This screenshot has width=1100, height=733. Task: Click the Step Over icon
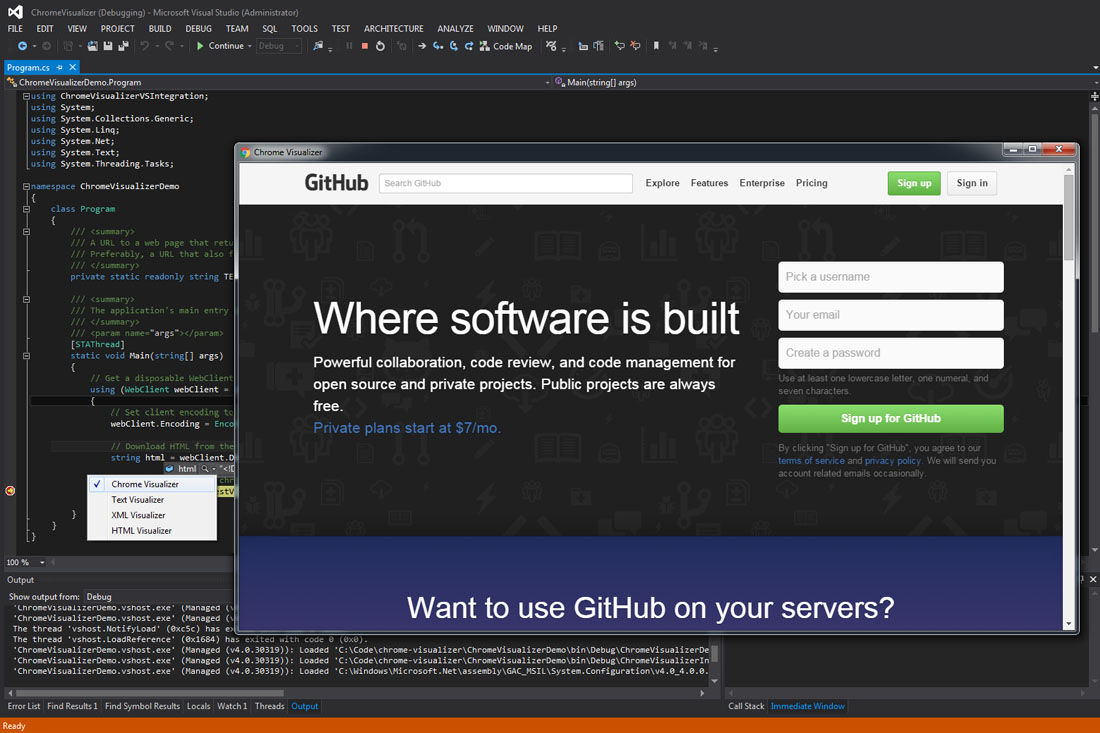[x=454, y=46]
